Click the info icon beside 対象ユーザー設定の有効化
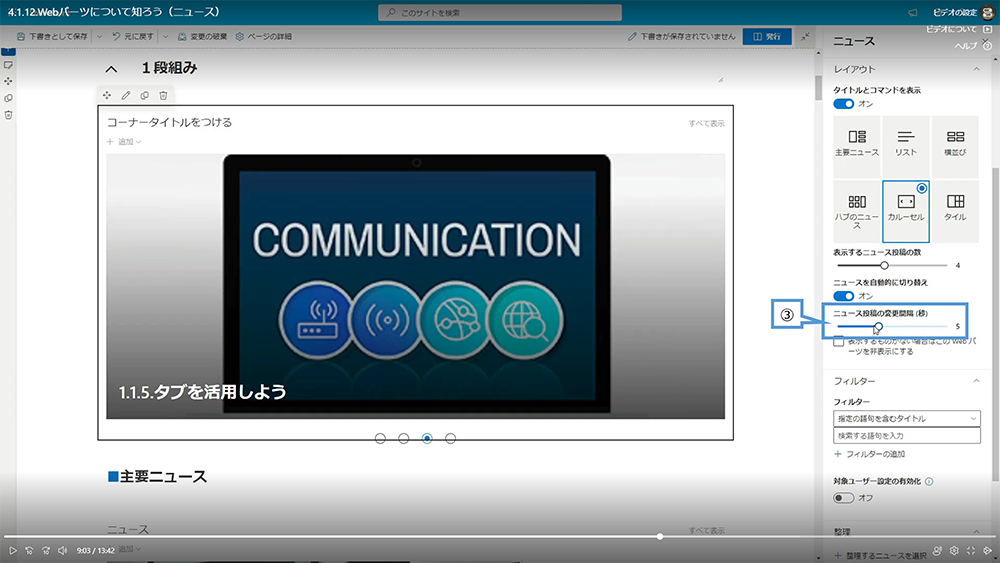The image size is (1000, 563). pyautogui.click(x=929, y=481)
